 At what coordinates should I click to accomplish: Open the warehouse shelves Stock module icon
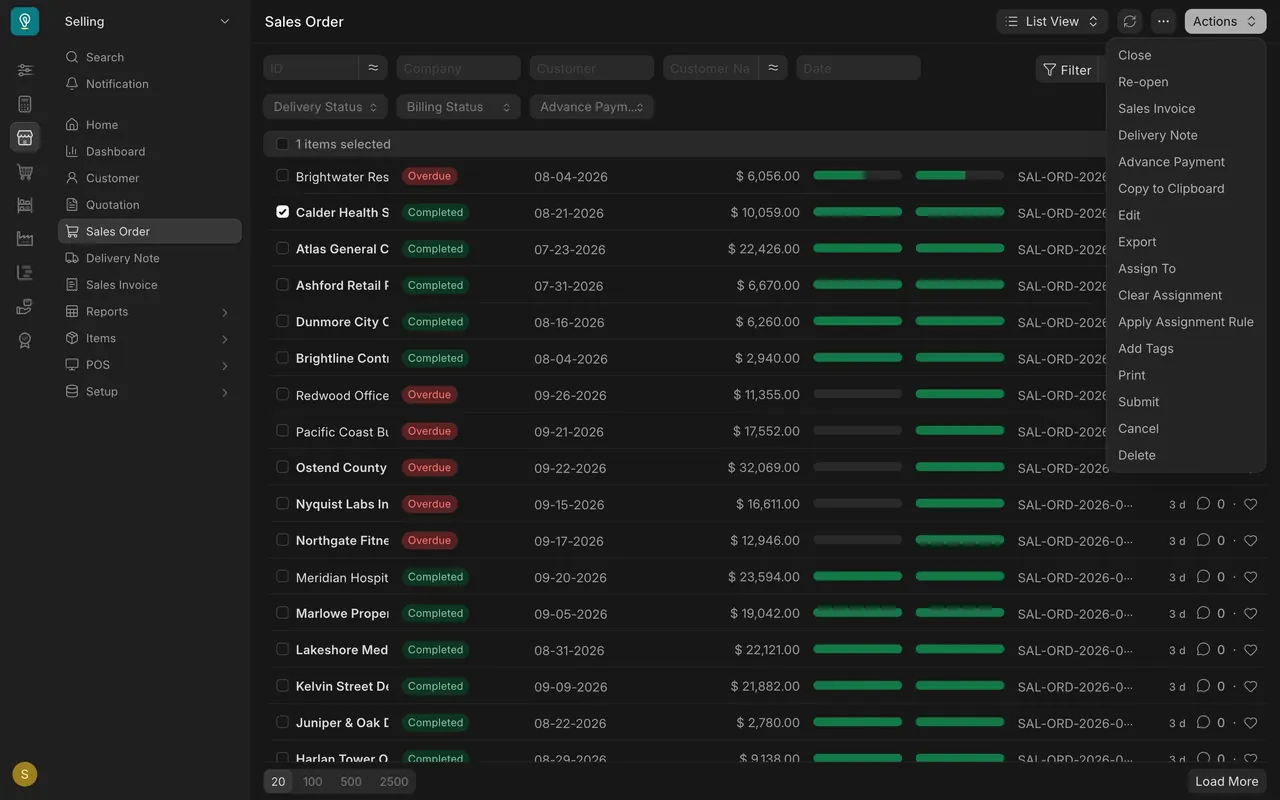(25, 205)
